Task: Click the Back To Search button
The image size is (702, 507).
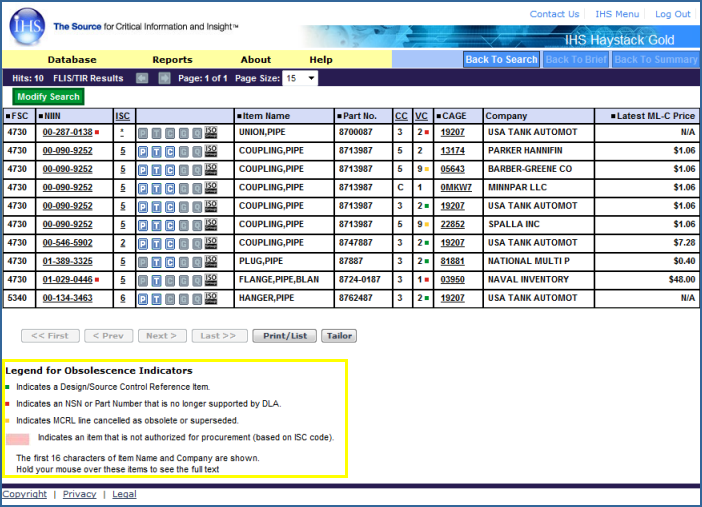Action: point(501,60)
